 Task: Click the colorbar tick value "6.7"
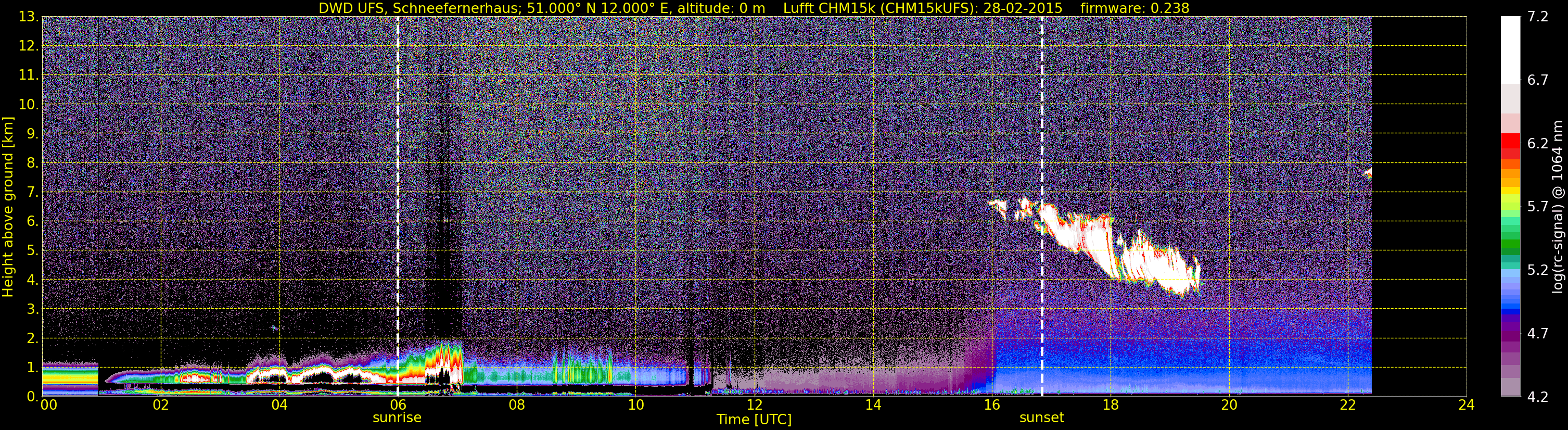click(1538, 80)
